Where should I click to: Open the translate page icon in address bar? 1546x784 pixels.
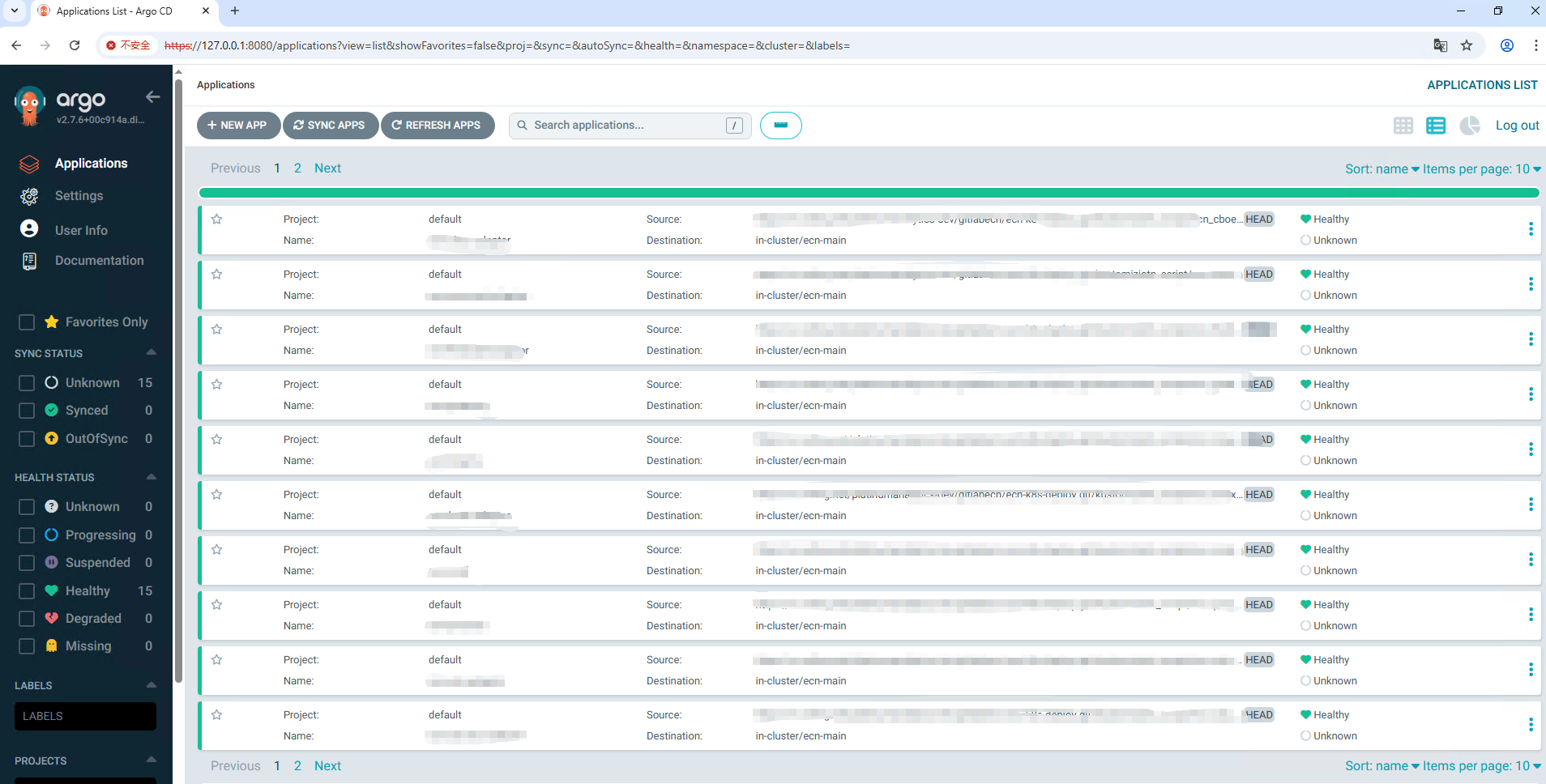tap(1440, 45)
